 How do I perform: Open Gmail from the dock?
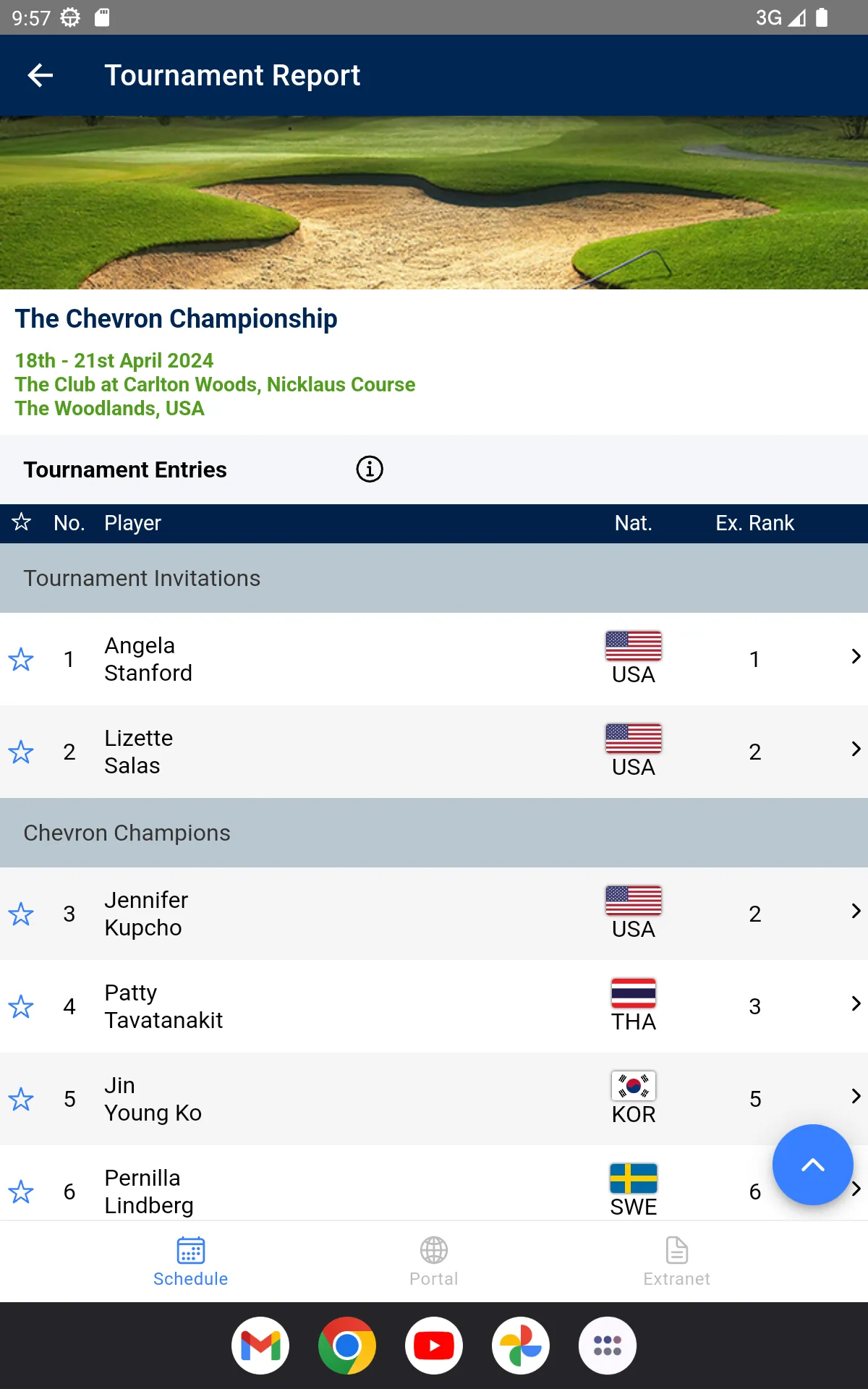pos(260,1346)
